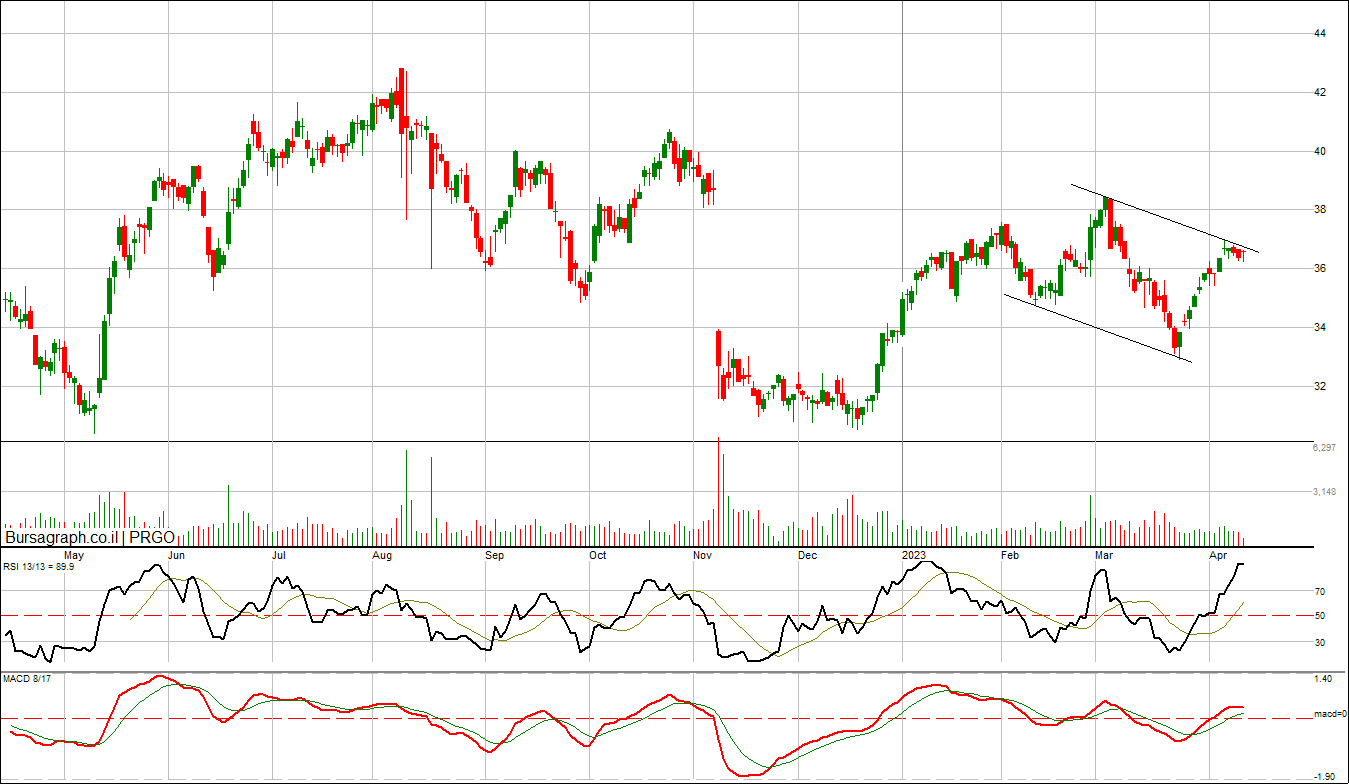Click the MACD 1.40 scale label
This screenshot has width=1349, height=784.
tap(1323, 679)
